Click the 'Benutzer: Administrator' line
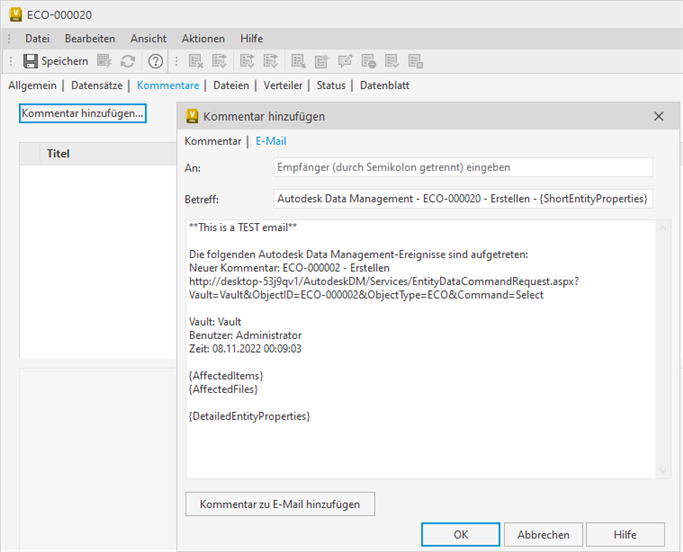683x552 pixels. pos(245,335)
